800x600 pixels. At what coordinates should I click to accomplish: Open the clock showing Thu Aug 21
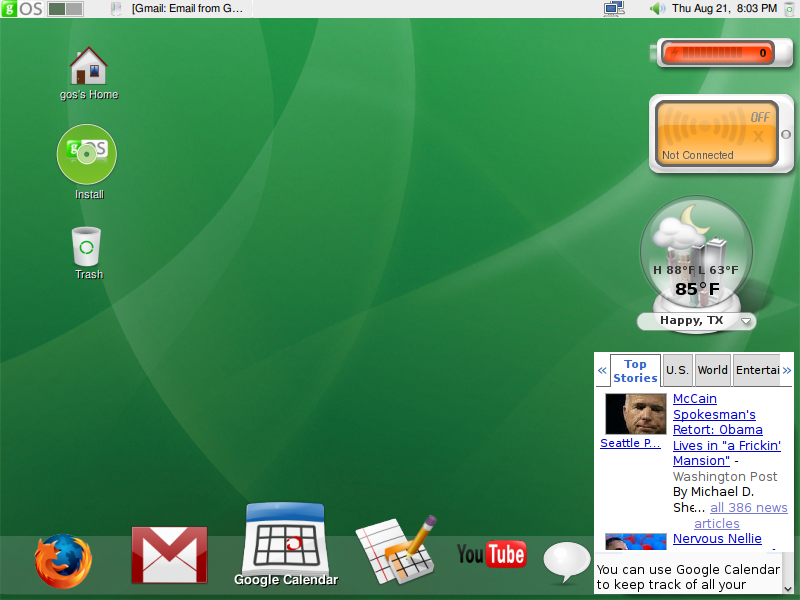724,8
